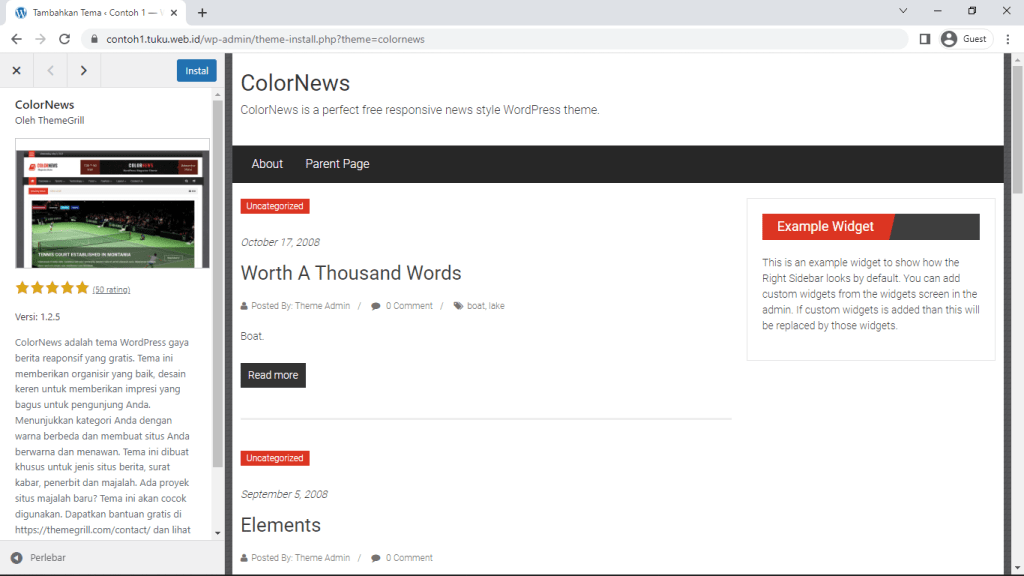The width and height of the screenshot is (1024, 576).
Task: Go to previous theme with left chevron
Action: click(50, 71)
